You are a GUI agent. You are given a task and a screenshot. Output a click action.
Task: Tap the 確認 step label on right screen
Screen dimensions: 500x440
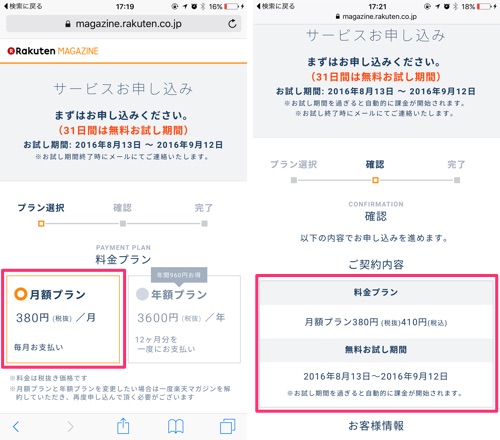[x=375, y=164]
